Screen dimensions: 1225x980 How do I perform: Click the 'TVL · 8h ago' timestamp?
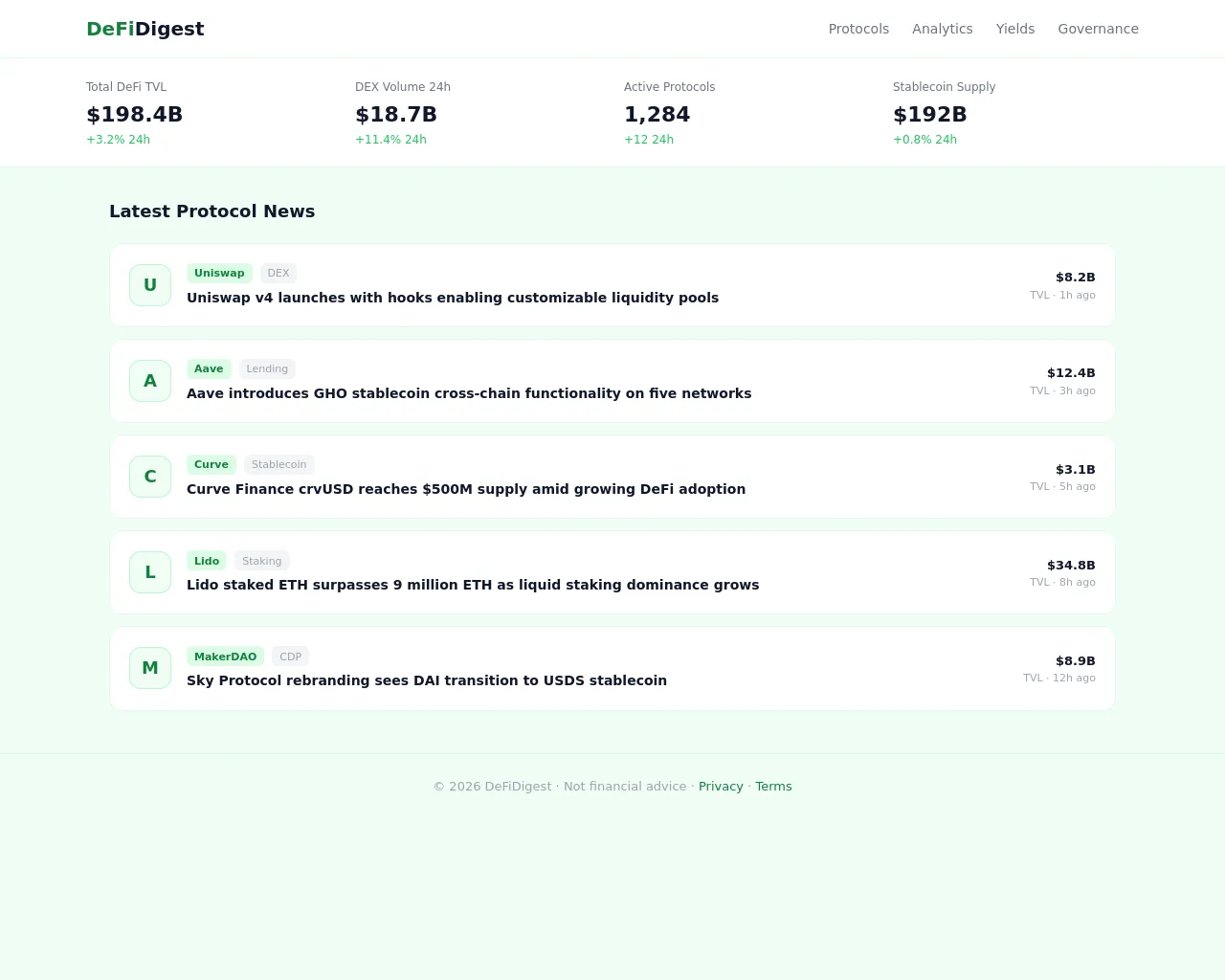pos(1062,582)
